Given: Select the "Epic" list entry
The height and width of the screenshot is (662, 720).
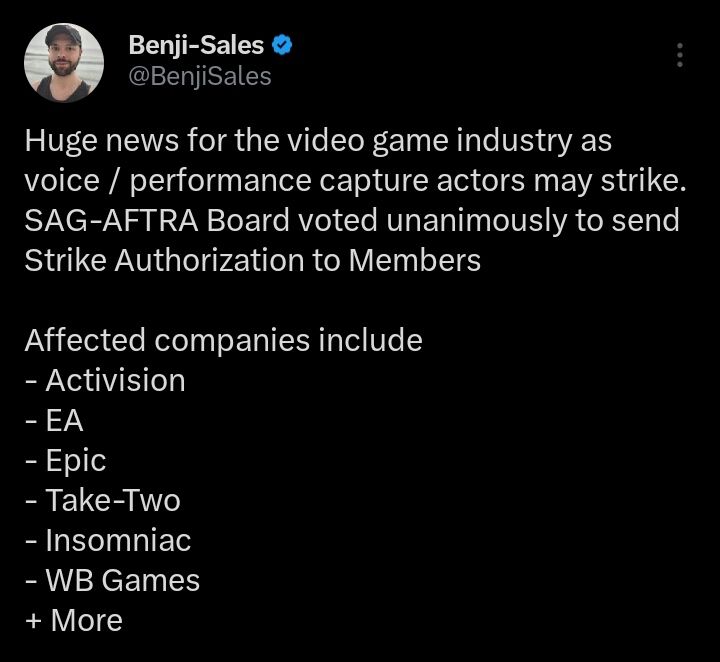Looking at the screenshot, I should tap(76, 460).
